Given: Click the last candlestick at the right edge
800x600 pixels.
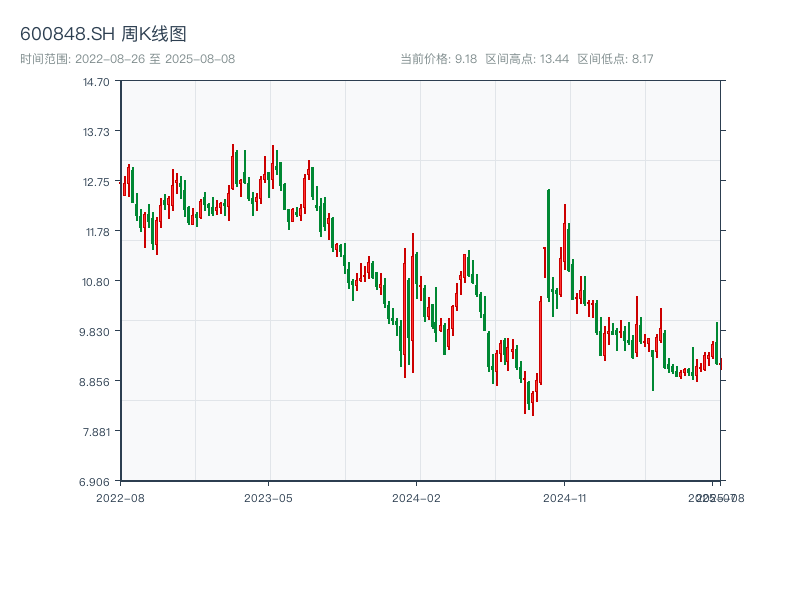Looking at the screenshot, I should (x=721, y=364).
